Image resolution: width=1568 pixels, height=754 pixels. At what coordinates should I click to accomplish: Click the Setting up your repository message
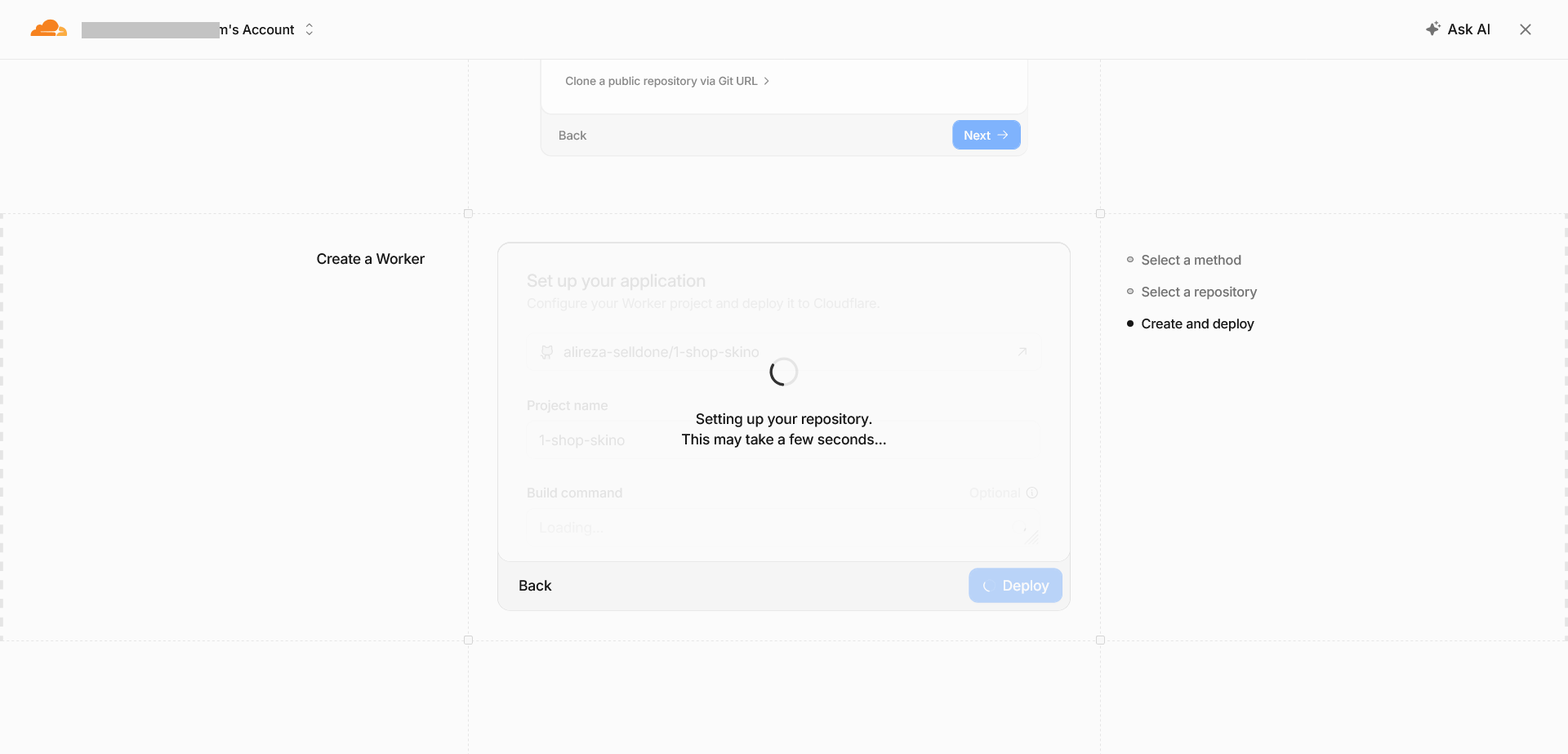pos(784,429)
